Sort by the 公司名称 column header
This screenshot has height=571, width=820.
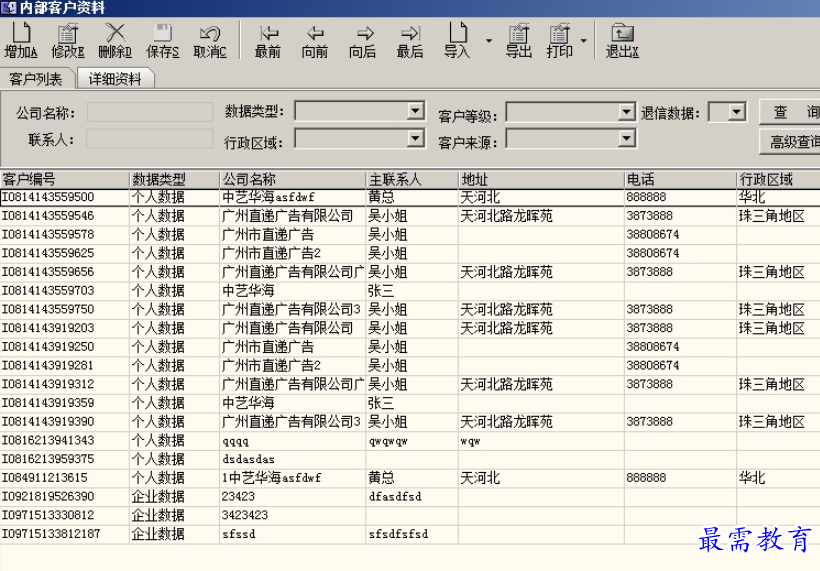[x=292, y=179]
